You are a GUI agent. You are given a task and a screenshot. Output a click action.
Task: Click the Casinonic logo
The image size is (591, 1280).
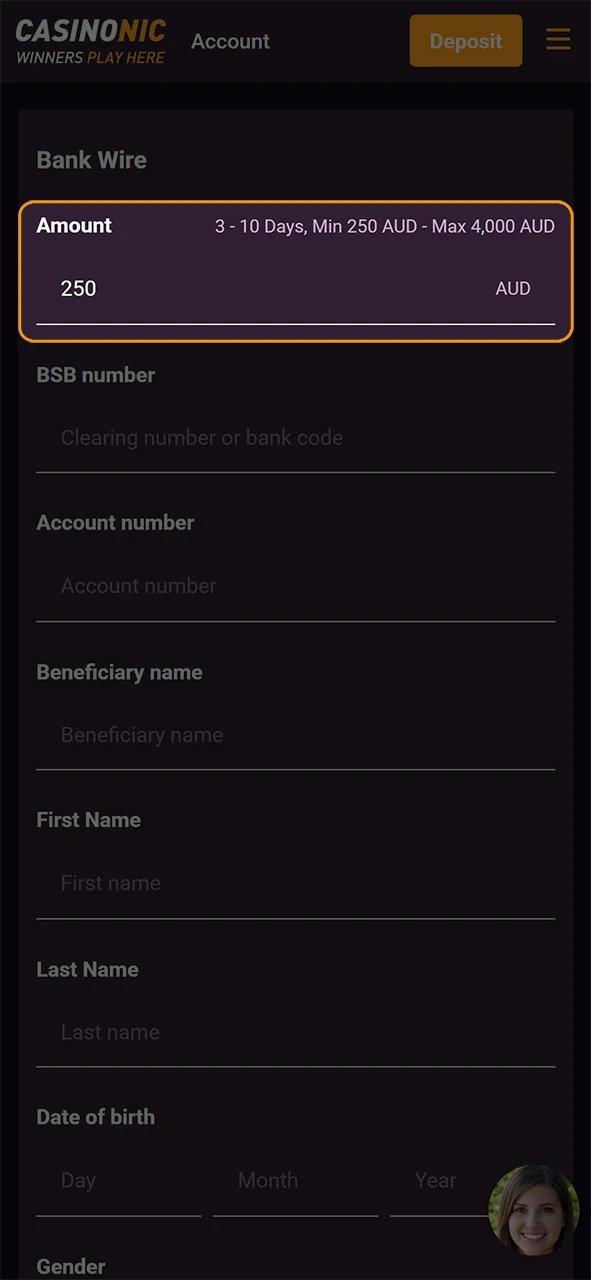tap(89, 40)
